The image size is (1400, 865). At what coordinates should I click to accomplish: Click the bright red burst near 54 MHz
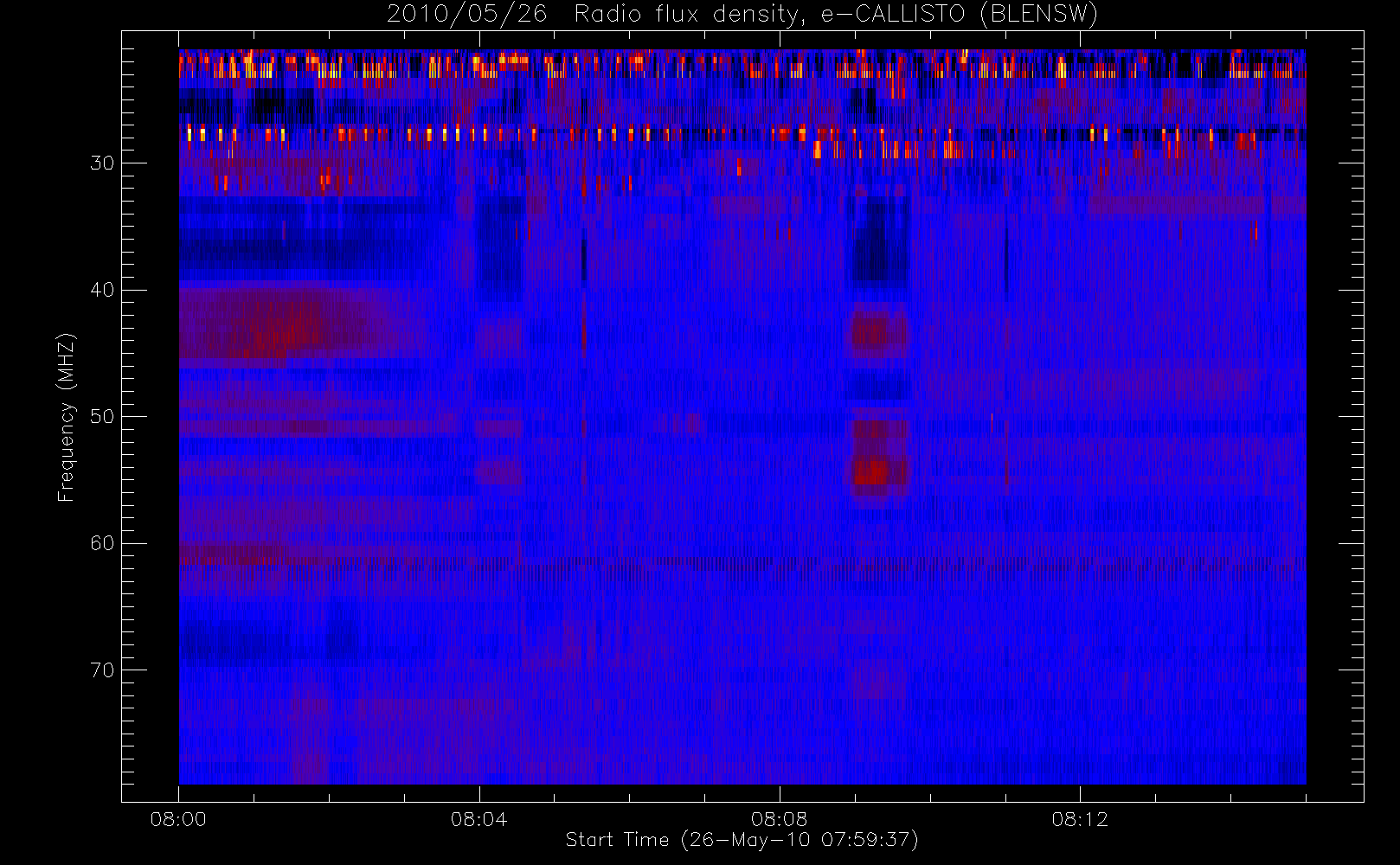(872, 472)
